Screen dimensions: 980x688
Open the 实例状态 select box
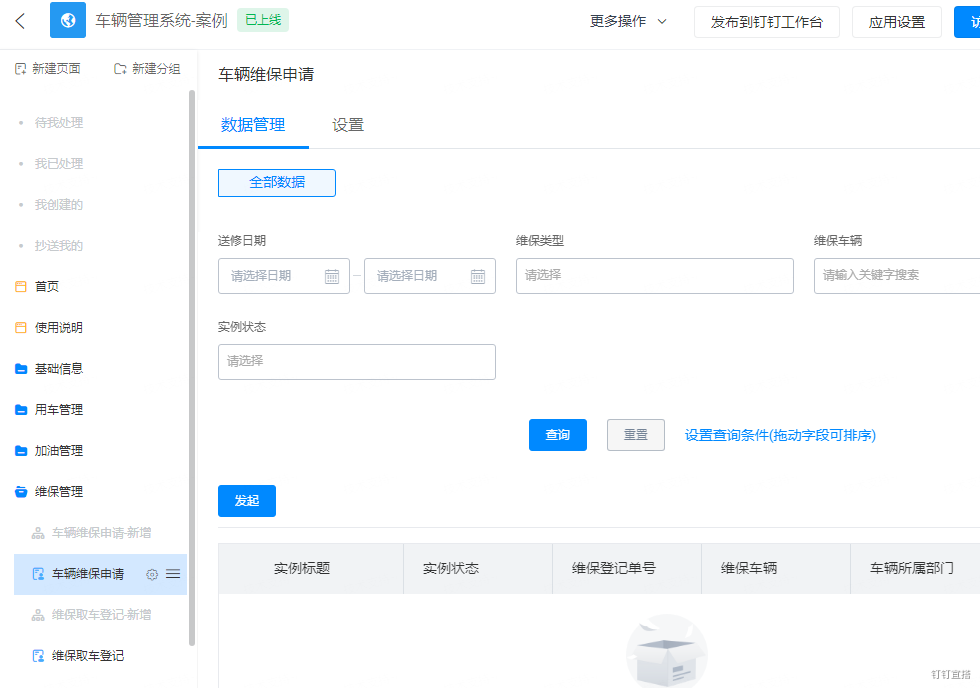pyautogui.click(x=356, y=362)
